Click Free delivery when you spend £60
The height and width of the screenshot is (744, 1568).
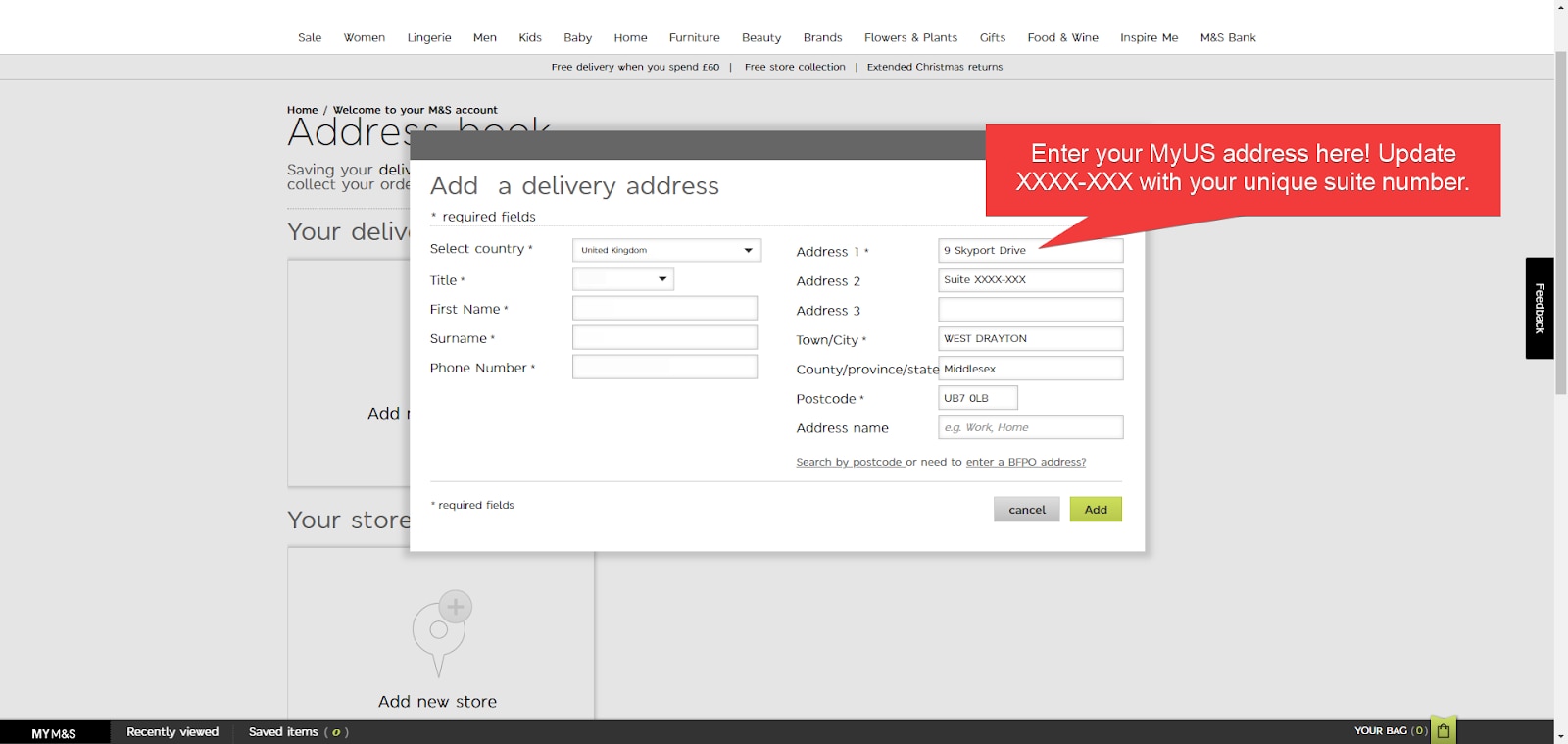point(635,67)
